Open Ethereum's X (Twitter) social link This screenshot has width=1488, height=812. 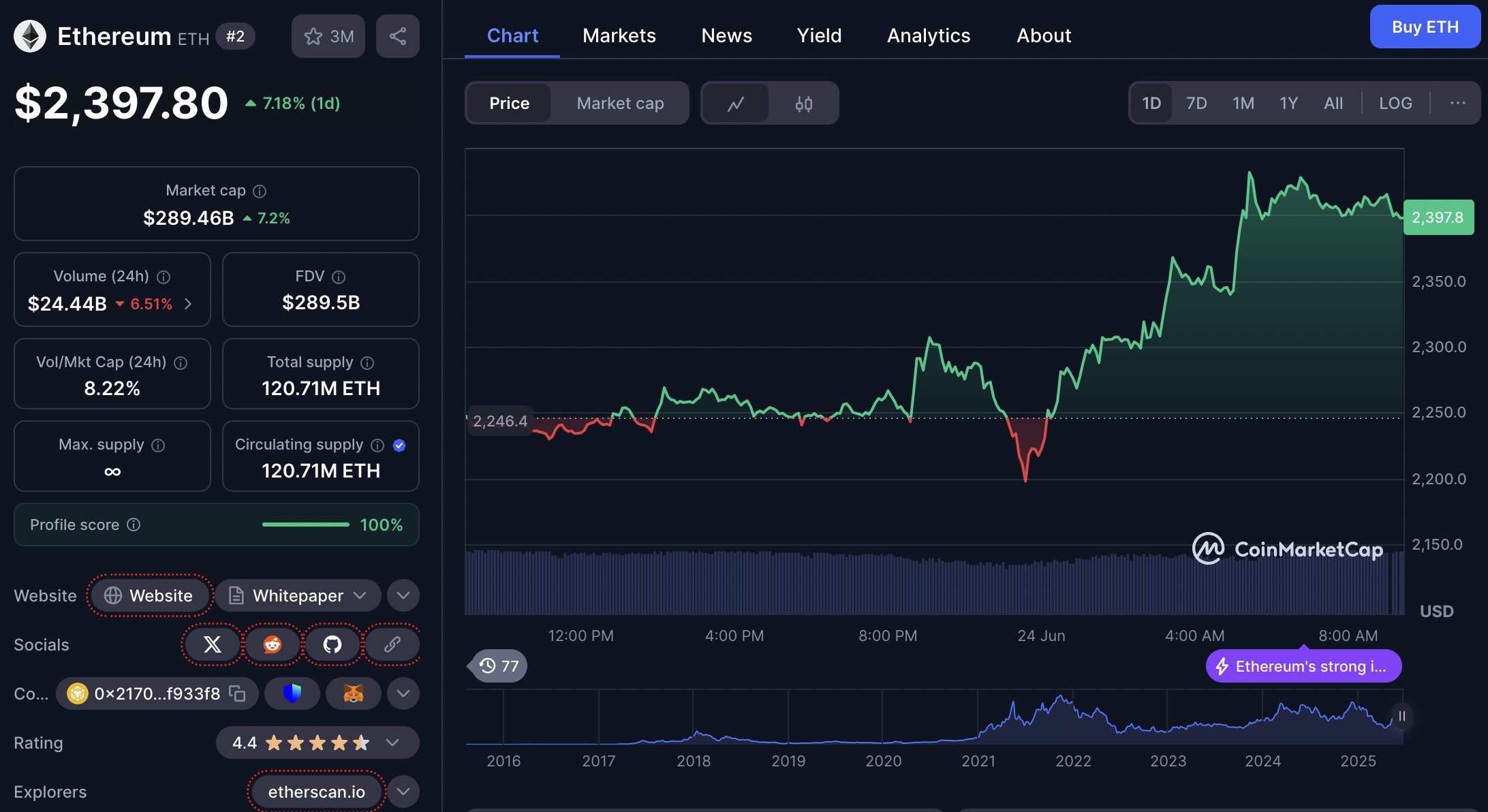pyautogui.click(x=213, y=644)
